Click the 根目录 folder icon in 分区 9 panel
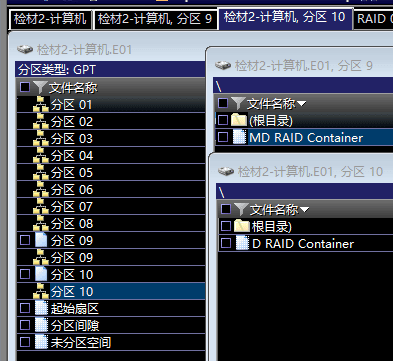This screenshot has height=361, width=393. point(239,120)
